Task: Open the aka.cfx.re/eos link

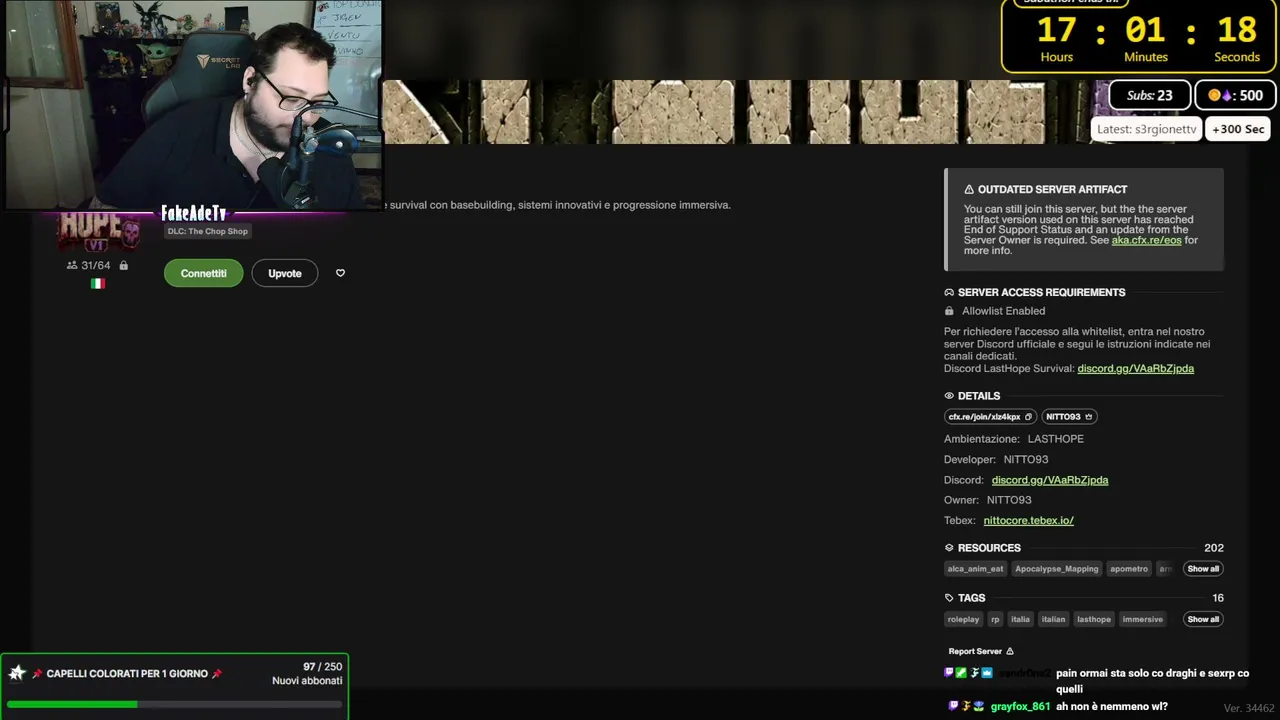Action: pos(1146,240)
